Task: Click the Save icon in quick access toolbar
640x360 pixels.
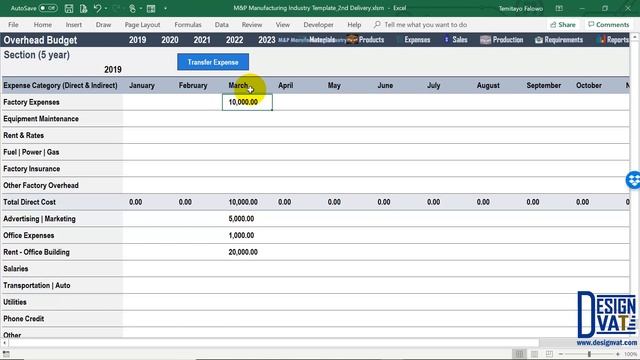Action: click(x=69, y=8)
